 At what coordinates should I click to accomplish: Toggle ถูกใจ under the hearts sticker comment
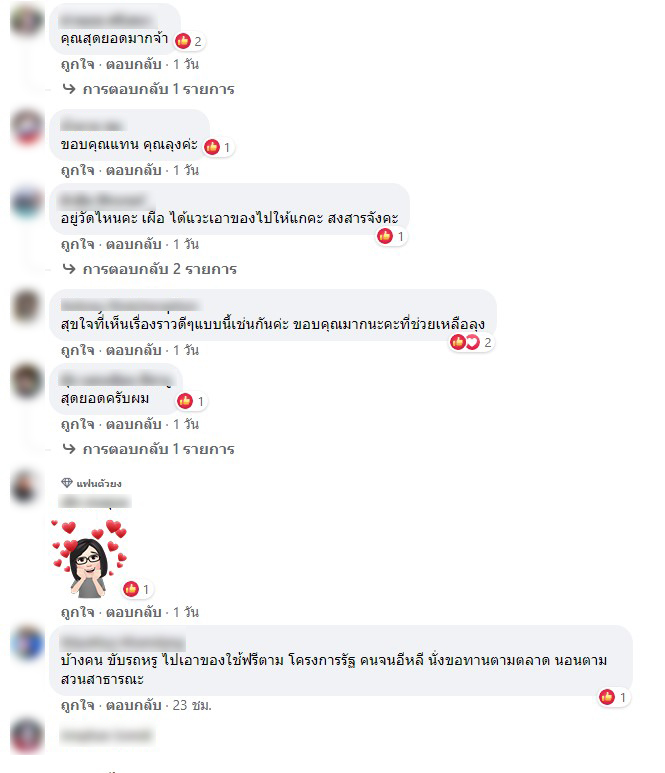click(77, 612)
